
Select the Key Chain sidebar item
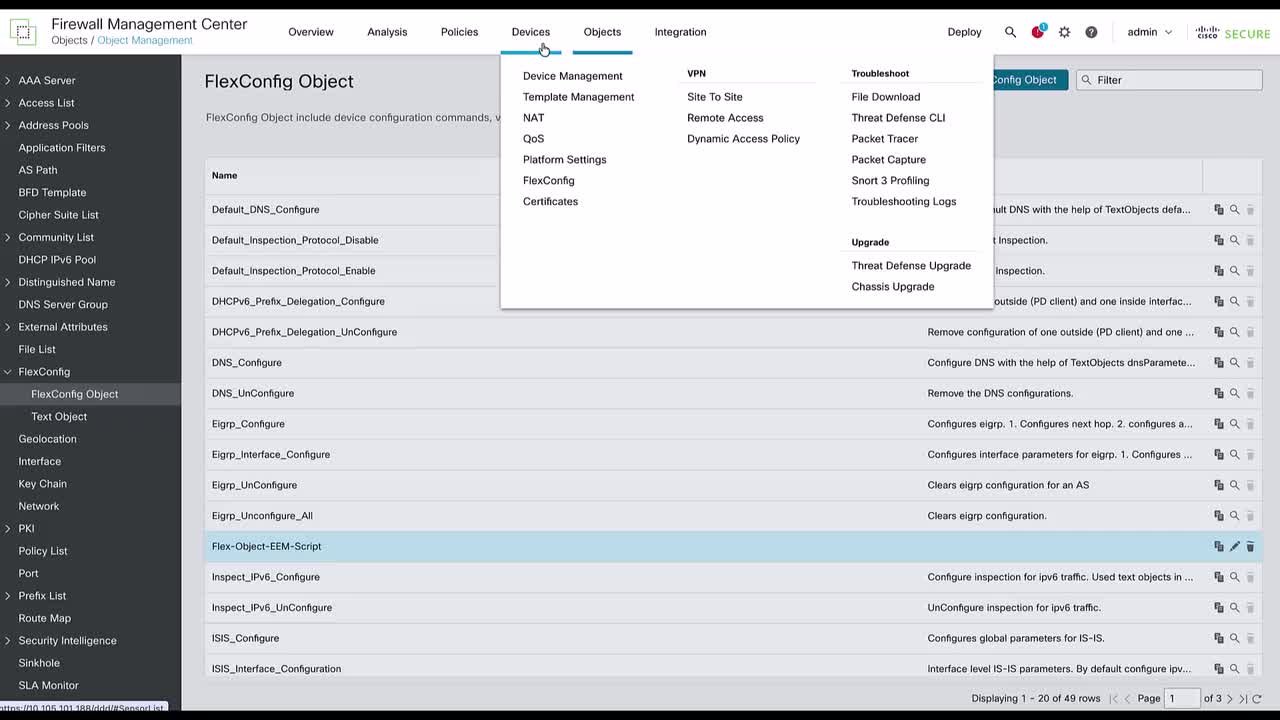coord(42,484)
